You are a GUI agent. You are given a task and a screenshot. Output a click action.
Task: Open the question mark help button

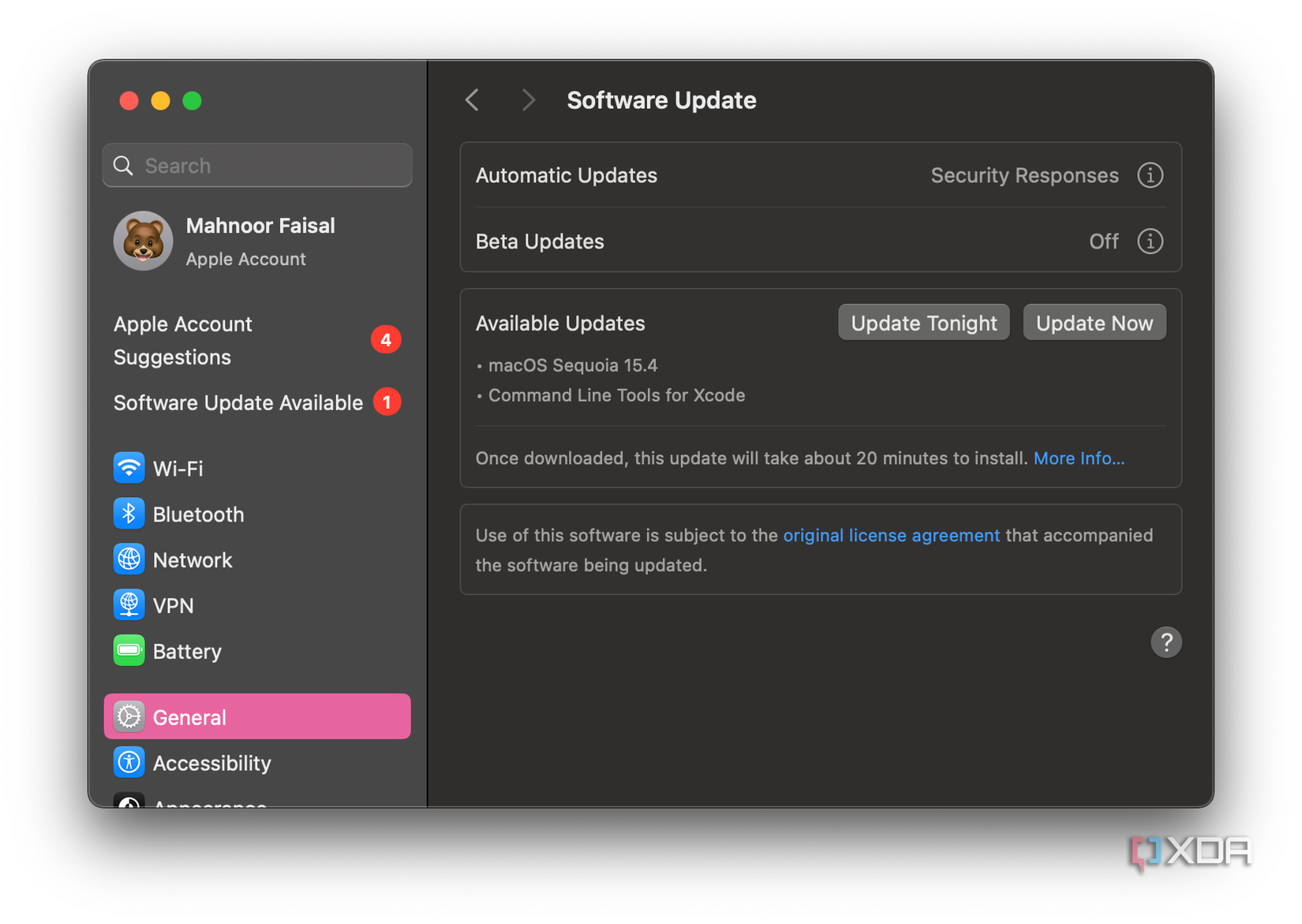click(1165, 642)
